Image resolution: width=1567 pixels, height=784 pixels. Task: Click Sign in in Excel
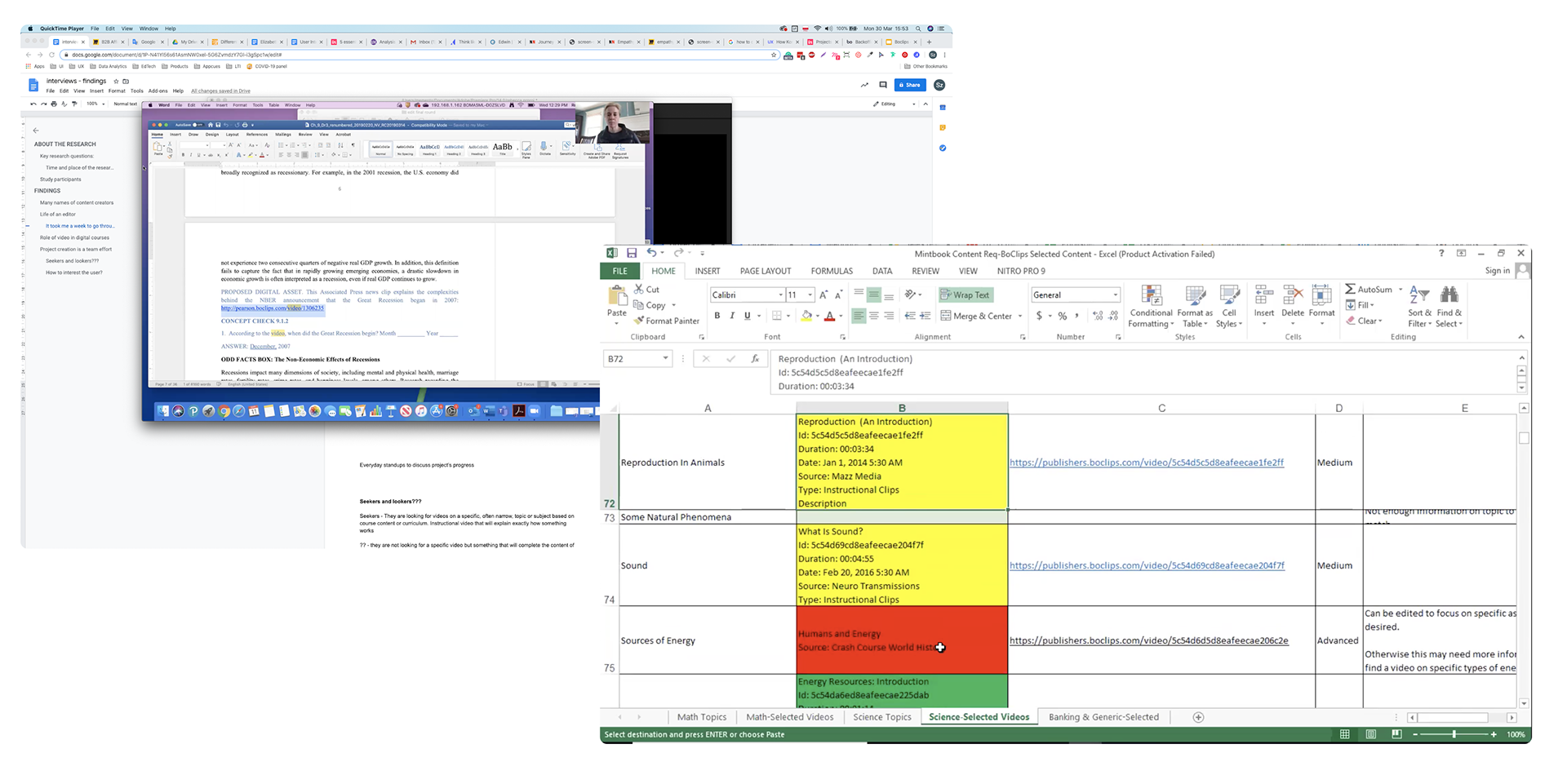[x=1497, y=271]
